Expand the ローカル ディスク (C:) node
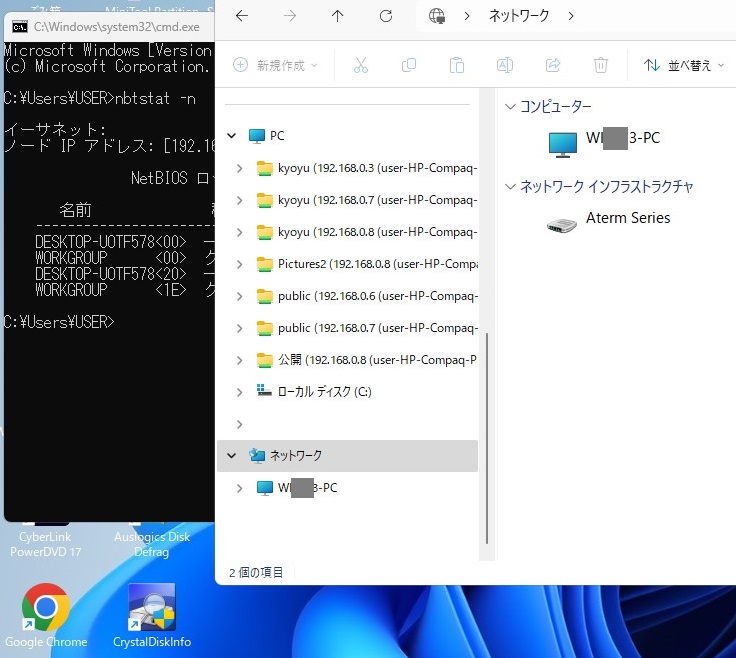The height and width of the screenshot is (658, 736). (x=239, y=392)
